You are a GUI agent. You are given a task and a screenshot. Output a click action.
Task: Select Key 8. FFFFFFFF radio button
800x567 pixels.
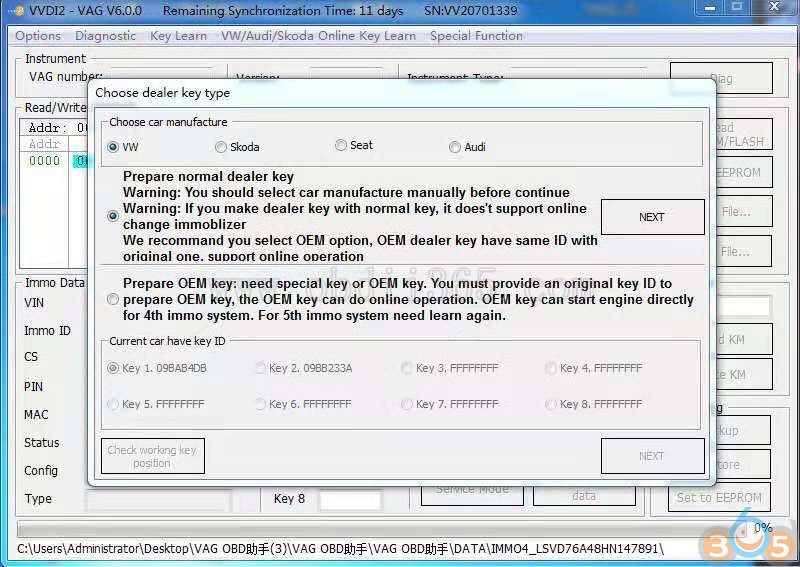coord(551,404)
